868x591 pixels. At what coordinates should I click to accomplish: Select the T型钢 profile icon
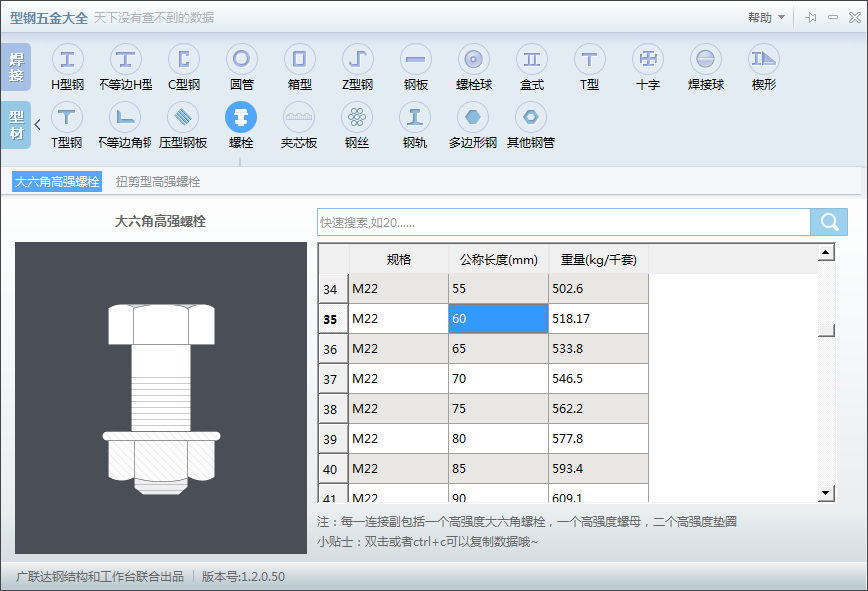pos(67,117)
